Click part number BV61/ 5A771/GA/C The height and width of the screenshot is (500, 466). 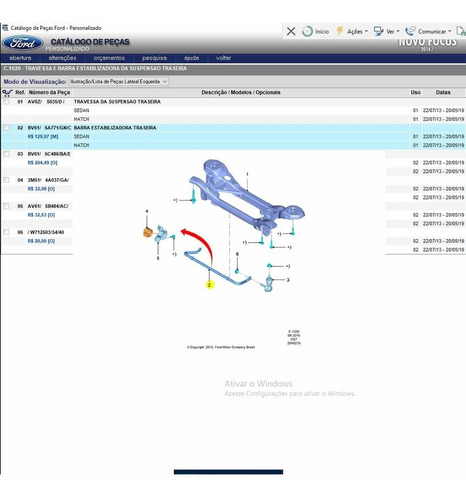tap(49, 128)
